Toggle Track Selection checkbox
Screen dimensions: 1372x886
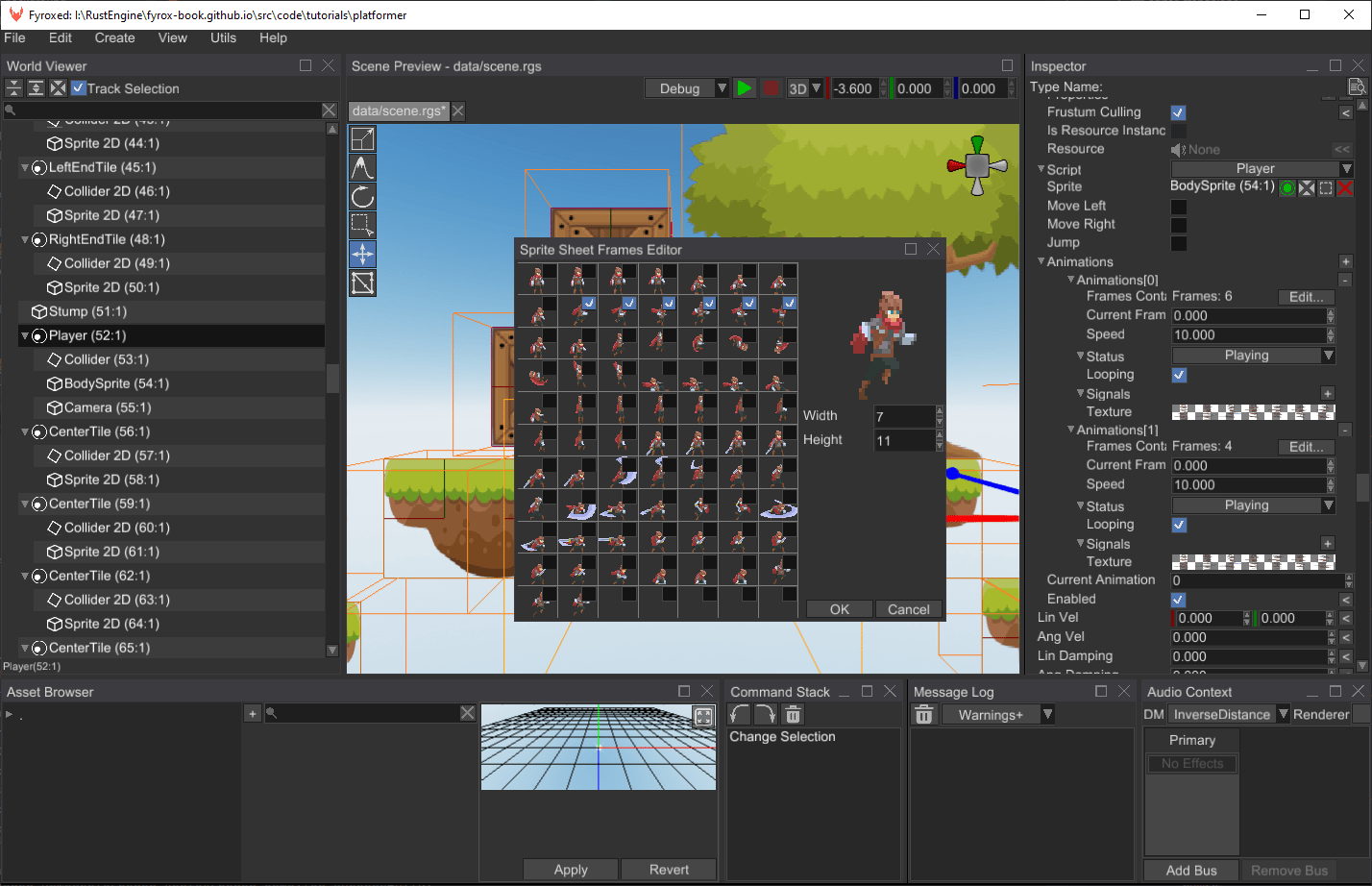tap(79, 88)
